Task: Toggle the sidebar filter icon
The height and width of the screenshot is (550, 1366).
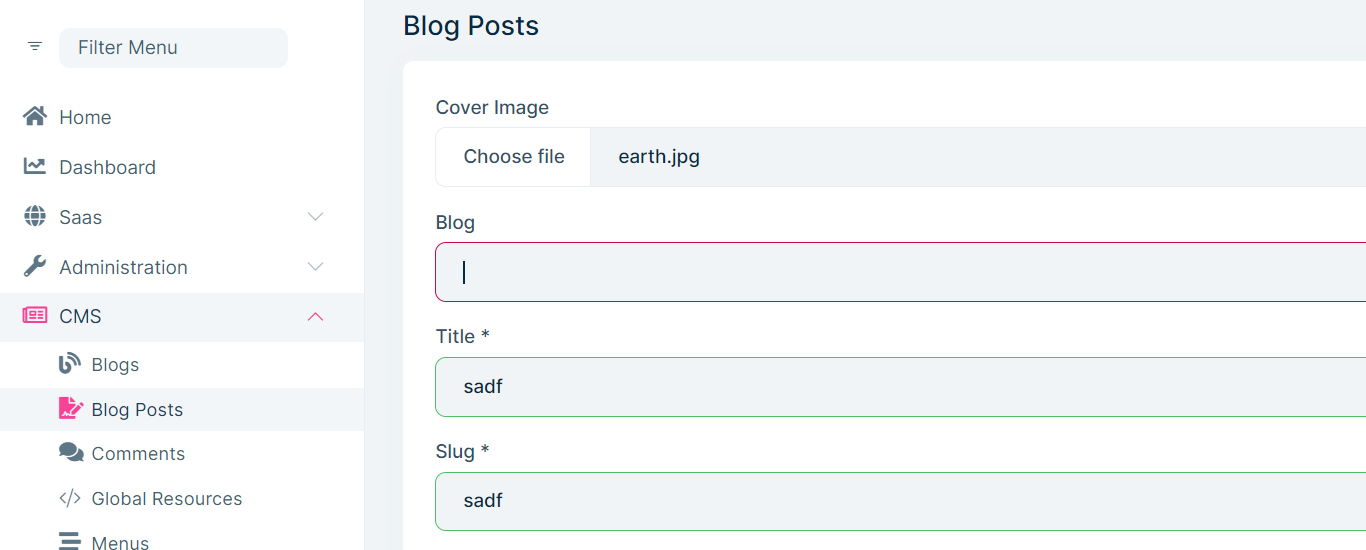Action: [x=35, y=47]
